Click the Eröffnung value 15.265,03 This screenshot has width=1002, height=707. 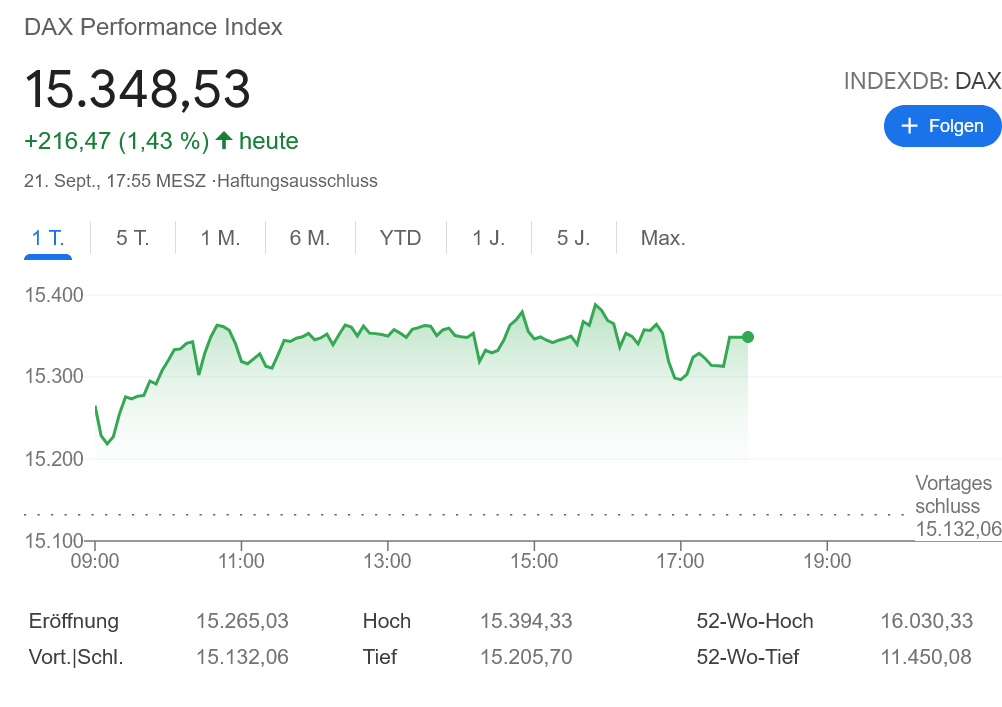point(242,621)
